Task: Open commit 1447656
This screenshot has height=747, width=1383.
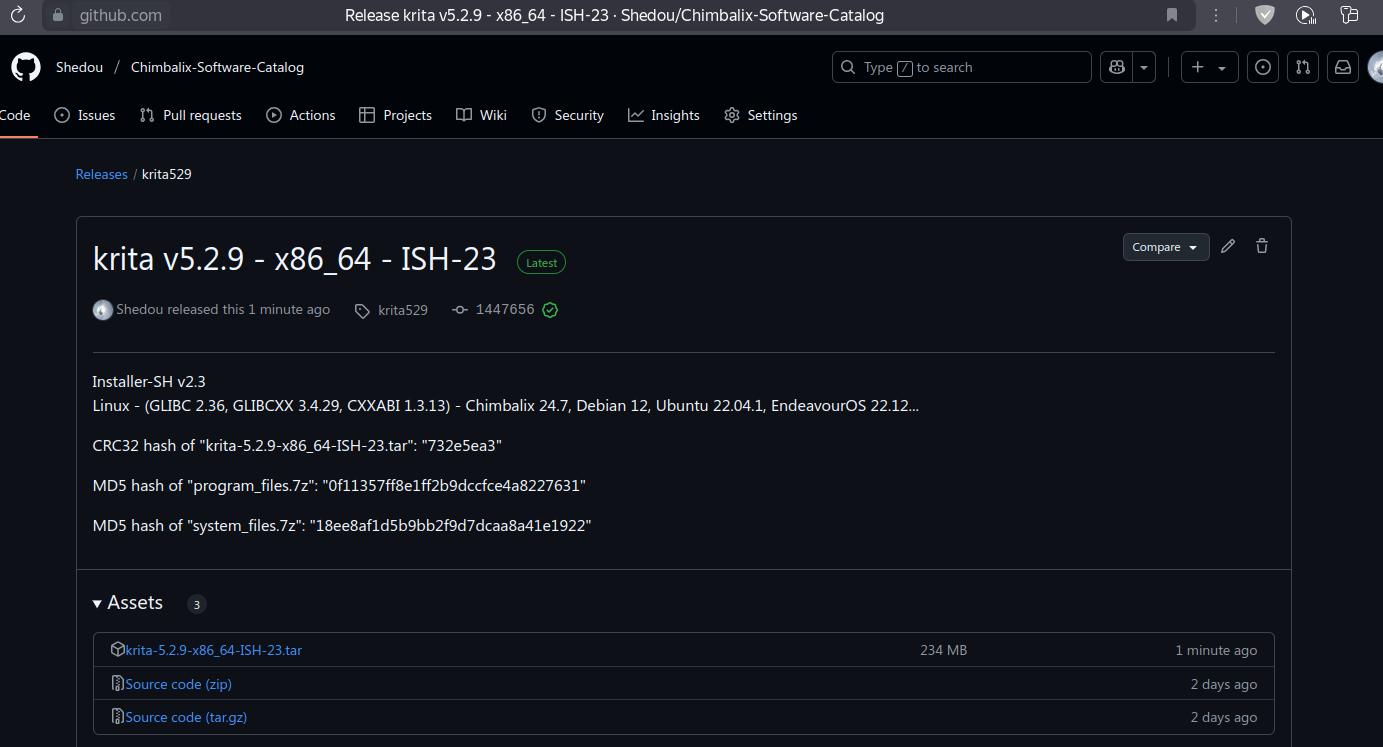Action: point(505,310)
